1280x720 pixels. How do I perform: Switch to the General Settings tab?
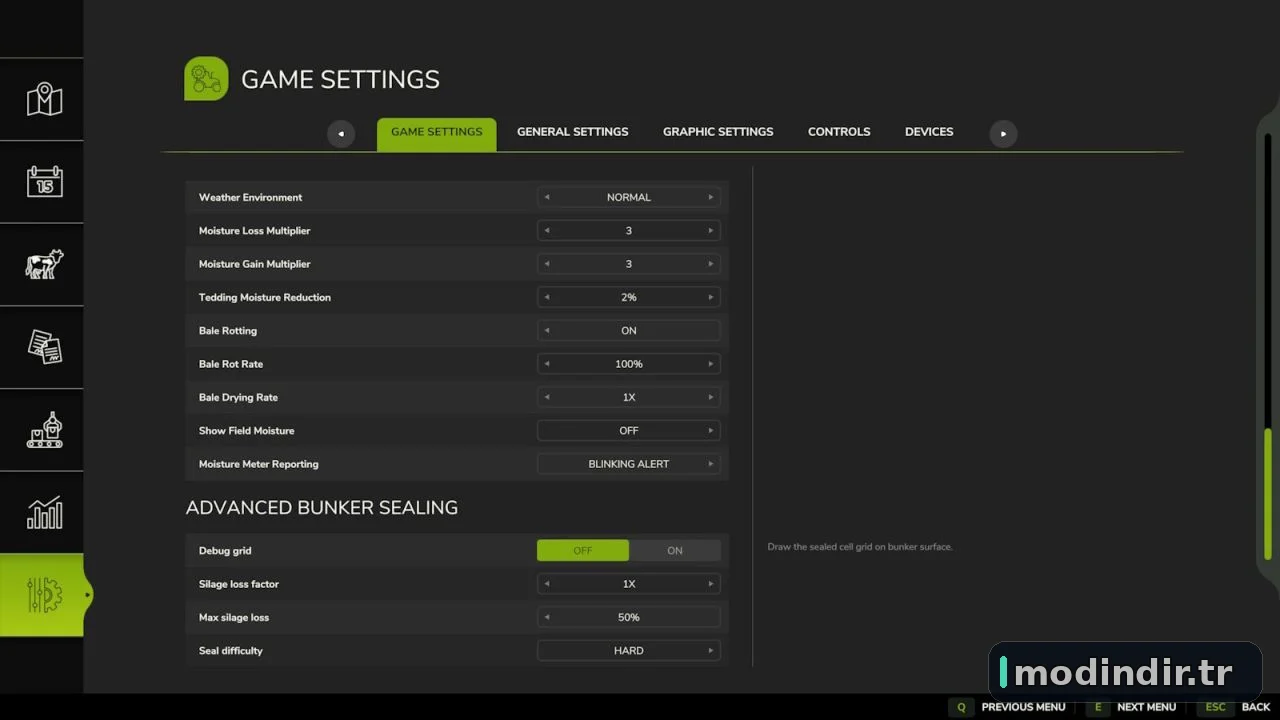[573, 132]
